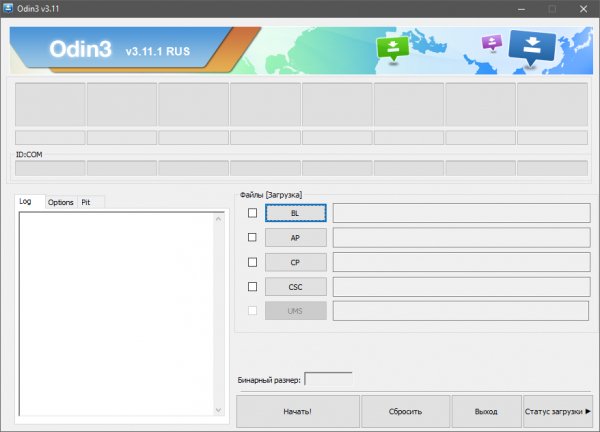Image resolution: width=600 pixels, height=432 pixels.
Task: Close the Odin3 window
Action: point(584,9)
